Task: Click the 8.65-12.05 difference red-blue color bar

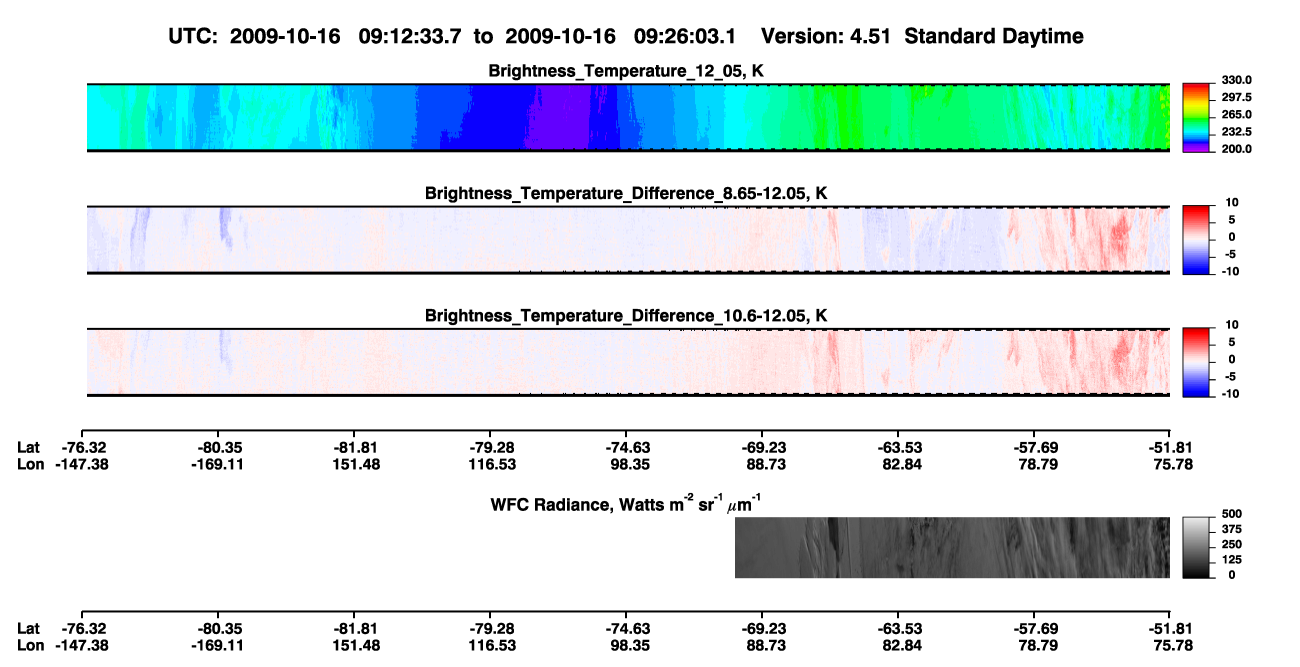Action: coord(1196,240)
